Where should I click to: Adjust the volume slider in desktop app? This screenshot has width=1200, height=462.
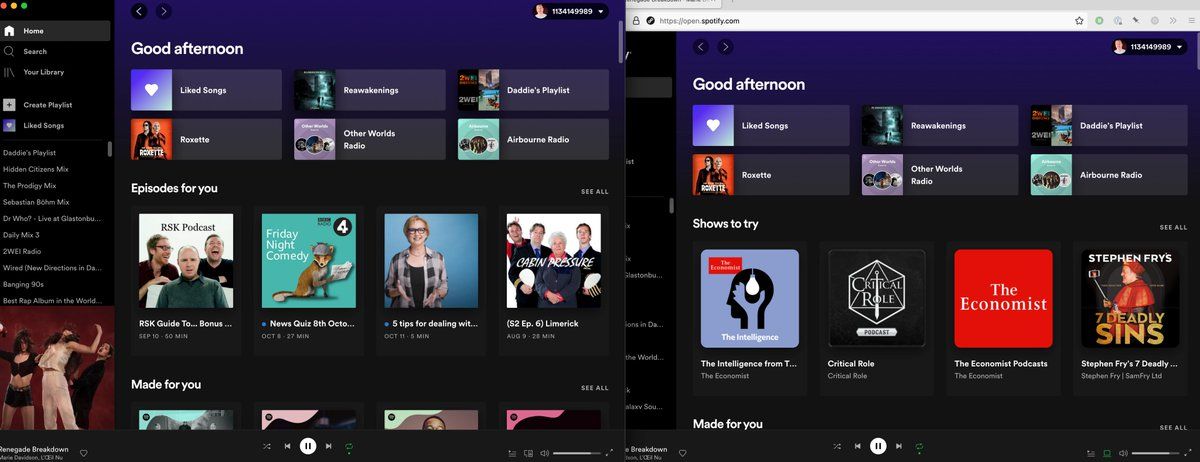(x=577, y=453)
